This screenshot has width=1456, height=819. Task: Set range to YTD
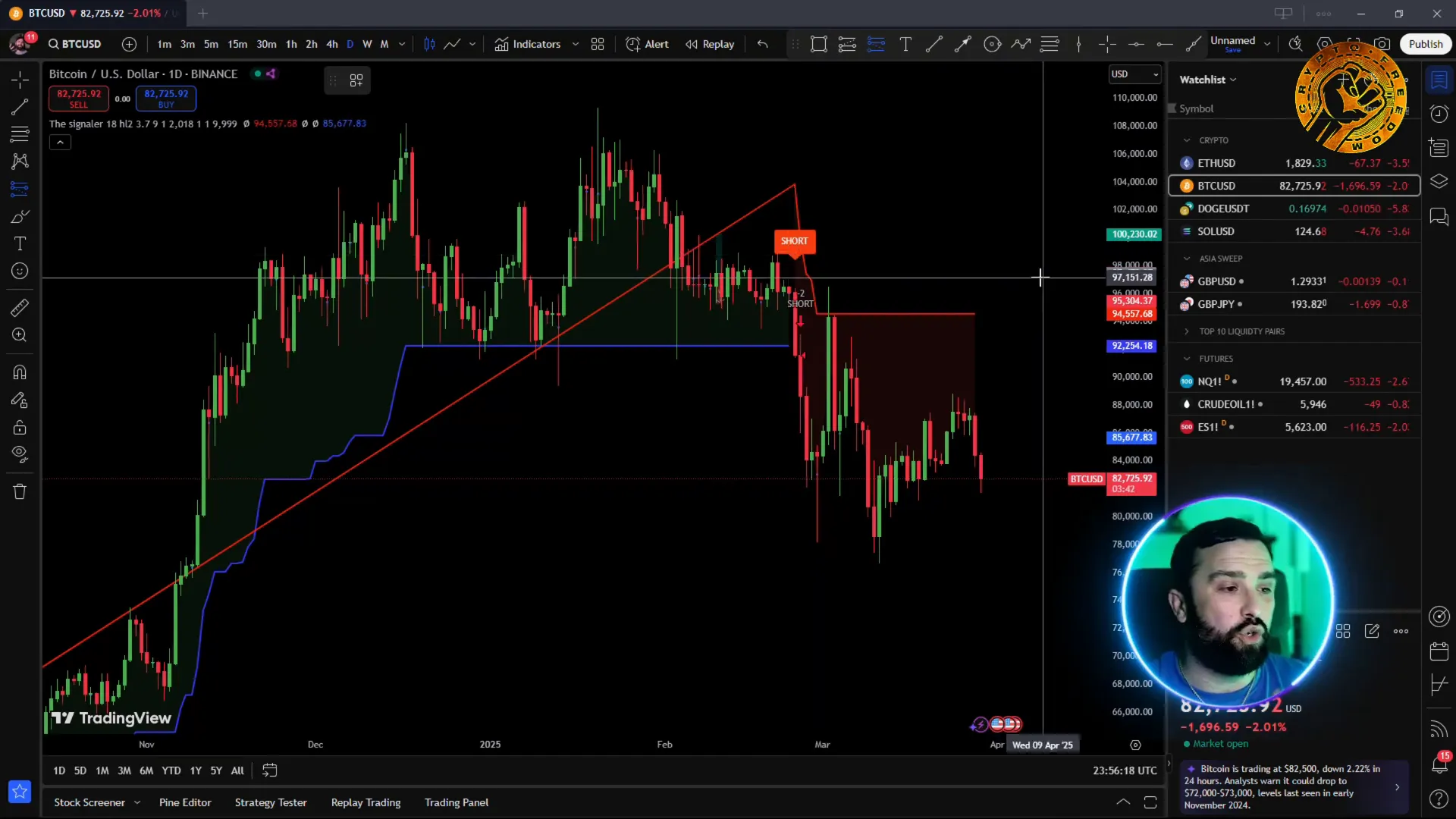pos(171,770)
